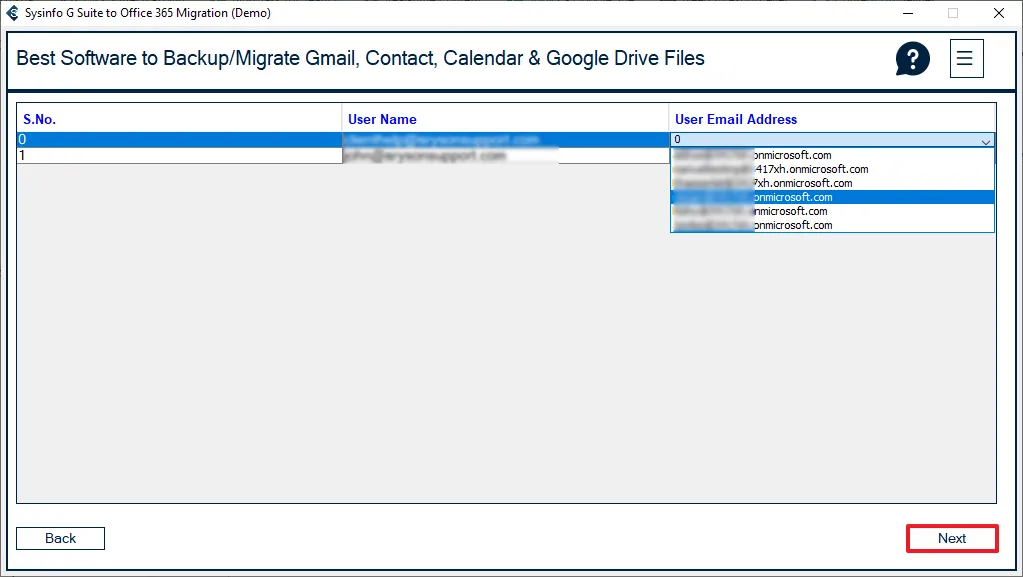This screenshot has height=577, width=1023.
Task: Select the nmicrosoft.com option fifth in dropdown
Action: click(x=832, y=211)
